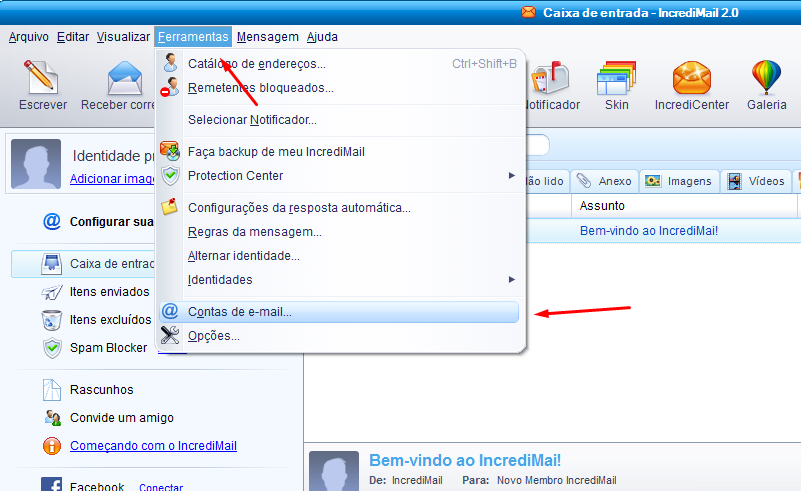Screen dimensions: 801x491
Task: Open the Visualizar menu
Action: (x=123, y=37)
